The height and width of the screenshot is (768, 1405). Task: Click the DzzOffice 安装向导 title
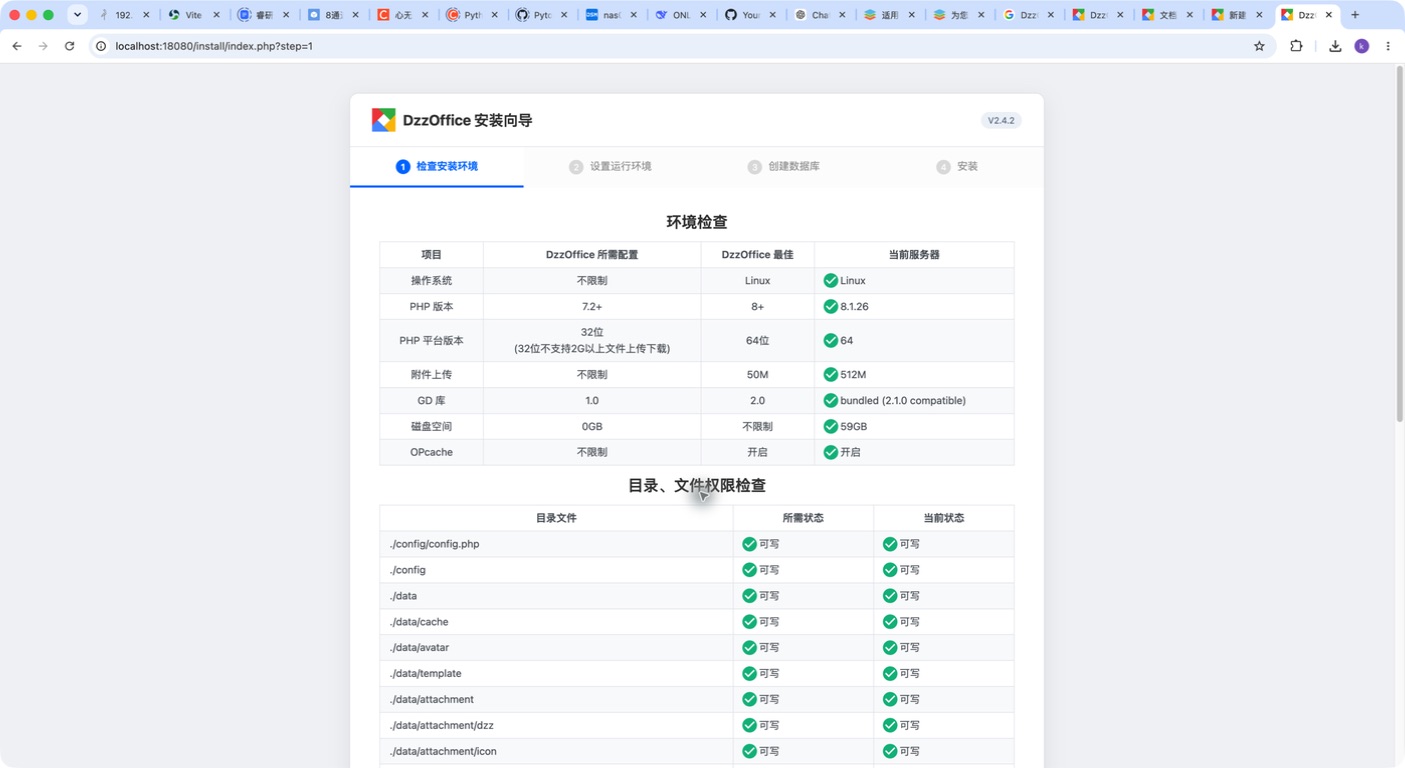[x=468, y=120]
